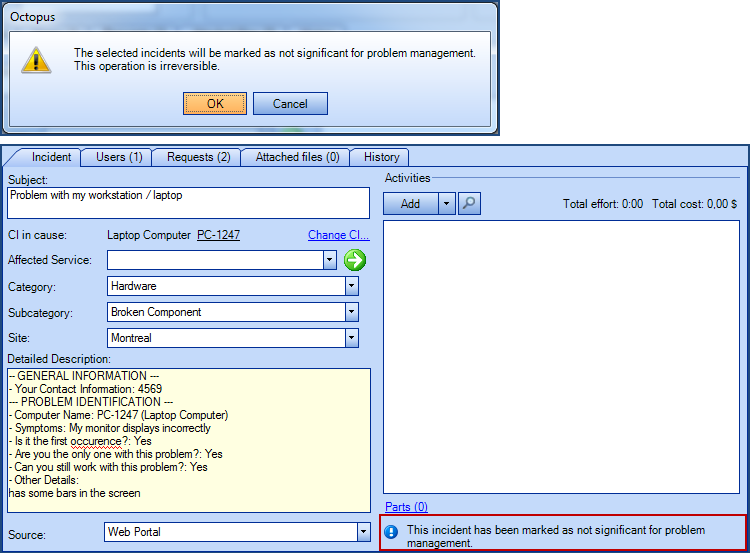Open the Site dropdown showing Montreal

click(x=351, y=338)
